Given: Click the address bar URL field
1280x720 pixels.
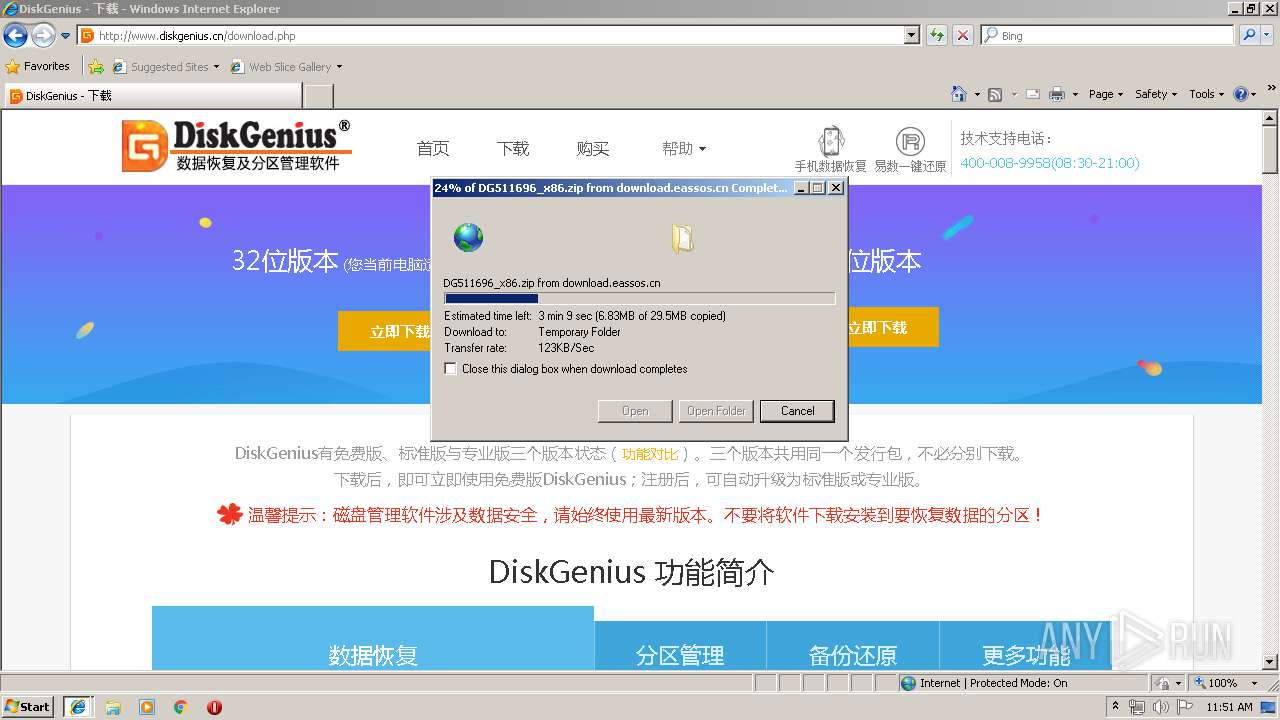Looking at the screenshot, I should coord(492,35).
